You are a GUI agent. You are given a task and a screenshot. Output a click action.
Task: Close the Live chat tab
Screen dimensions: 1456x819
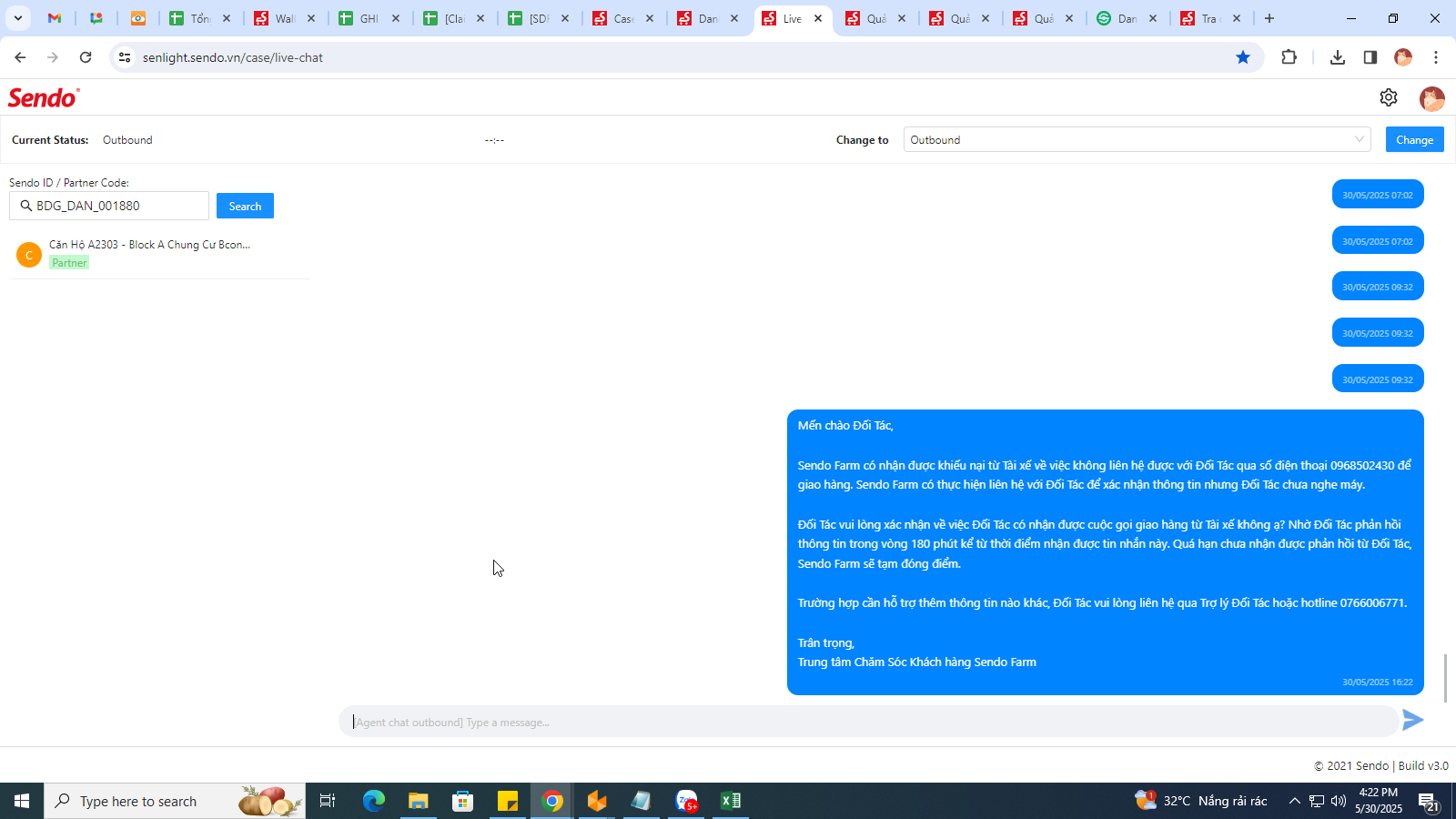(818, 18)
